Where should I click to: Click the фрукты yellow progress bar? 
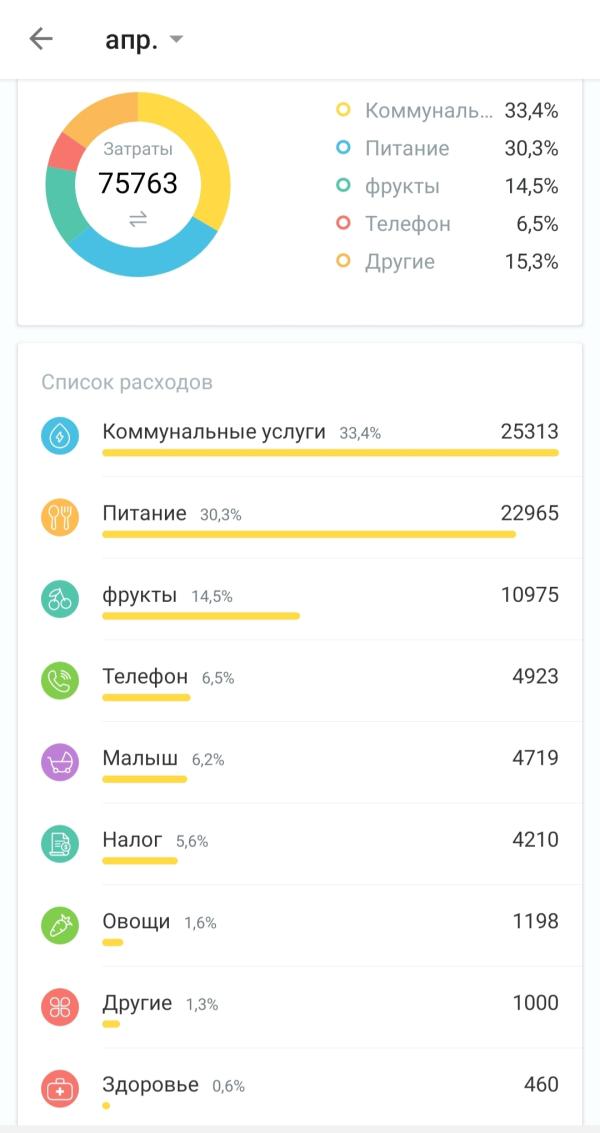pyautogui.click(x=201, y=616)
